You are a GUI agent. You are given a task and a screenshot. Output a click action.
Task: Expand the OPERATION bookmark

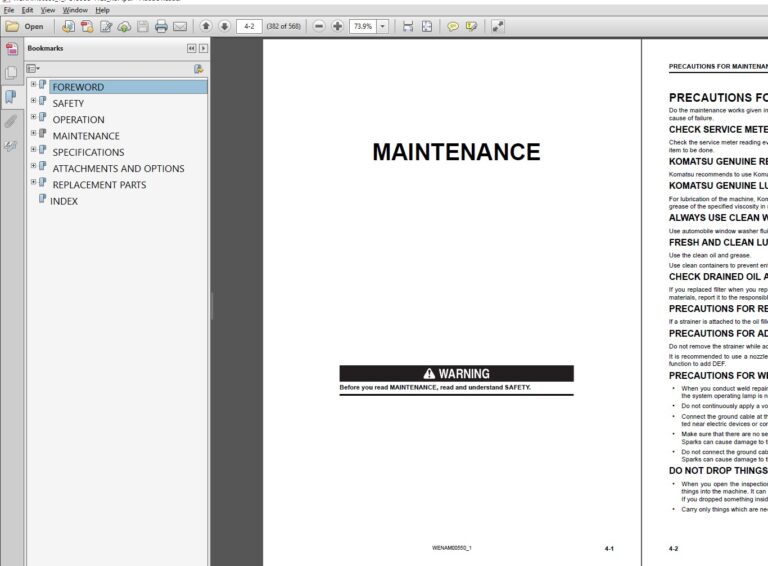pos(33,117)
